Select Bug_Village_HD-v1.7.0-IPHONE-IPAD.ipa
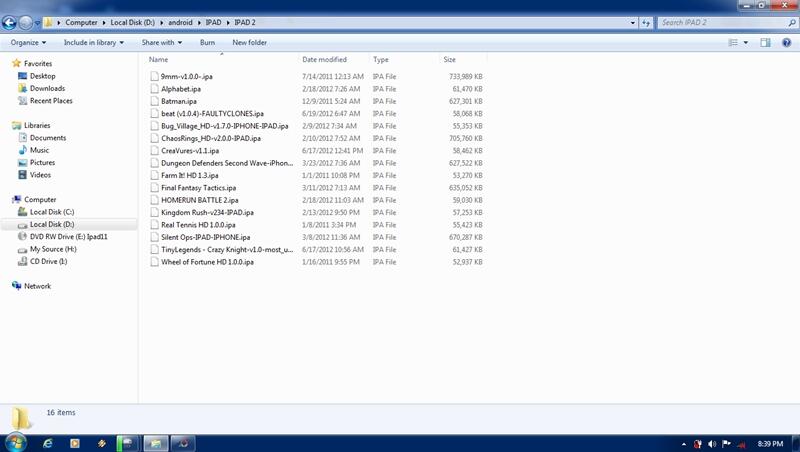Viewport: 800px width, 452px height. (224, 125)
